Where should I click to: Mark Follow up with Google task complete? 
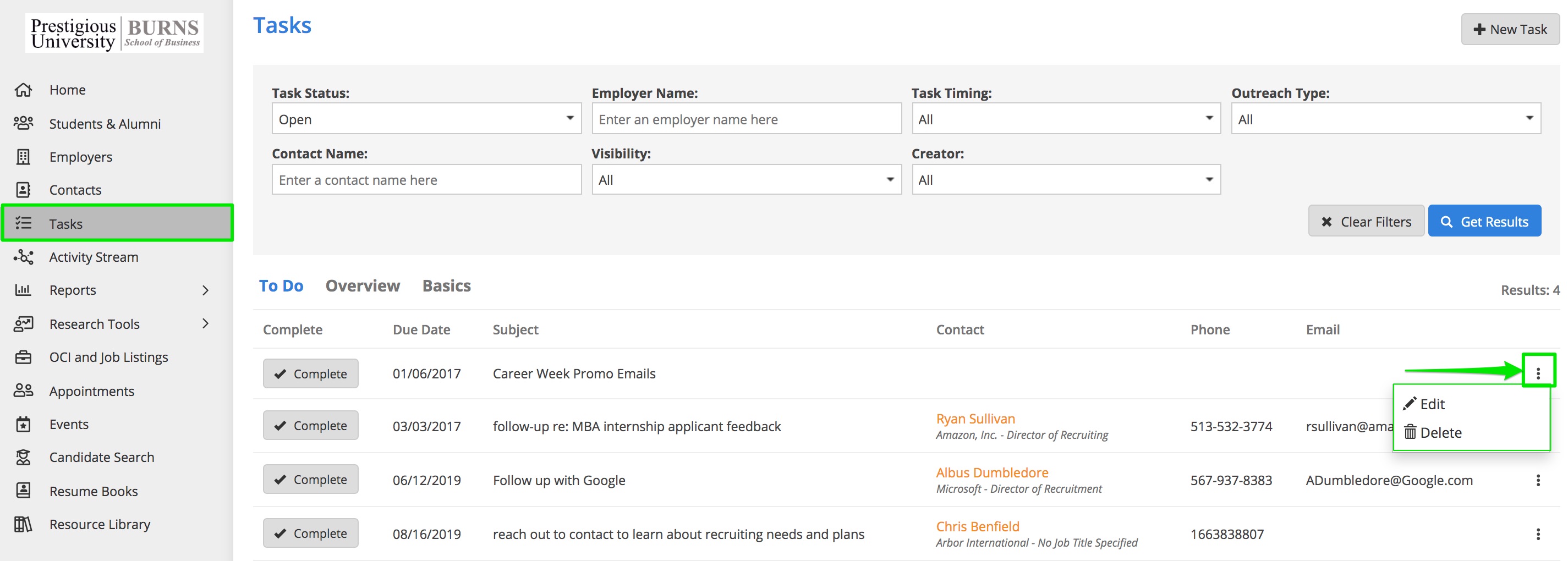pos(310,480)
